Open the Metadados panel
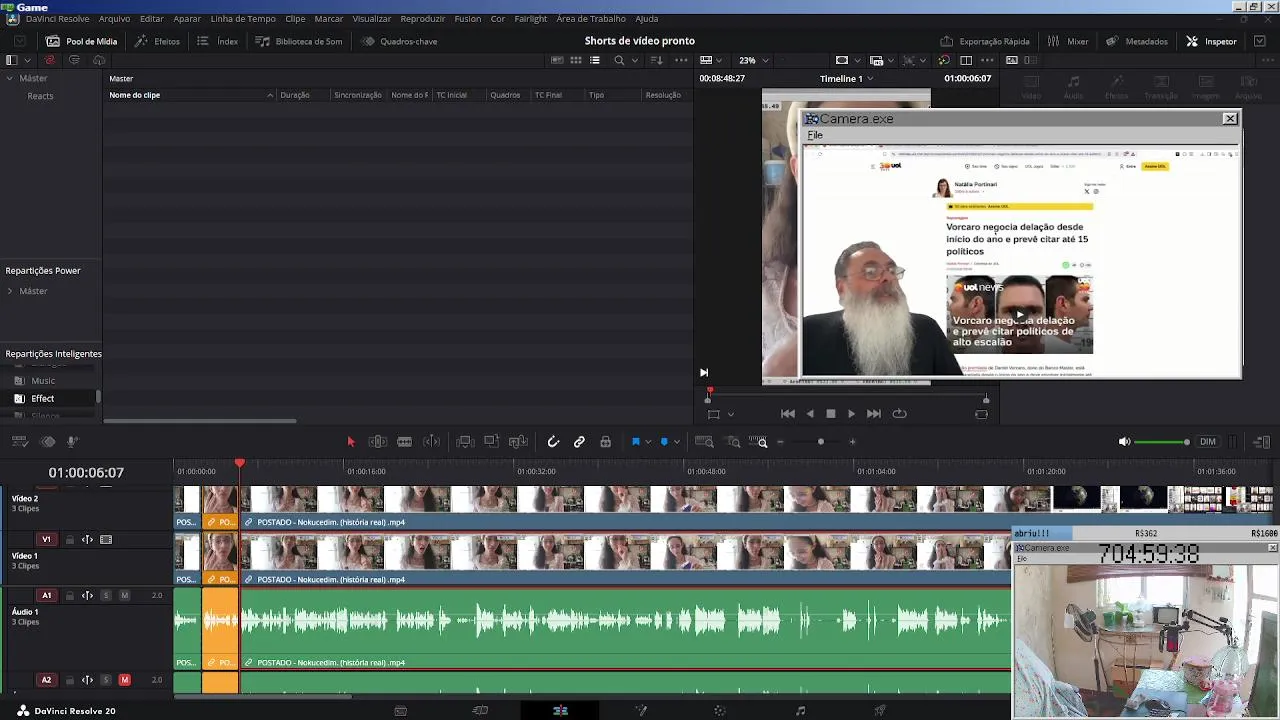Viewport: 1280px width, 720px height. (1136, 41)
